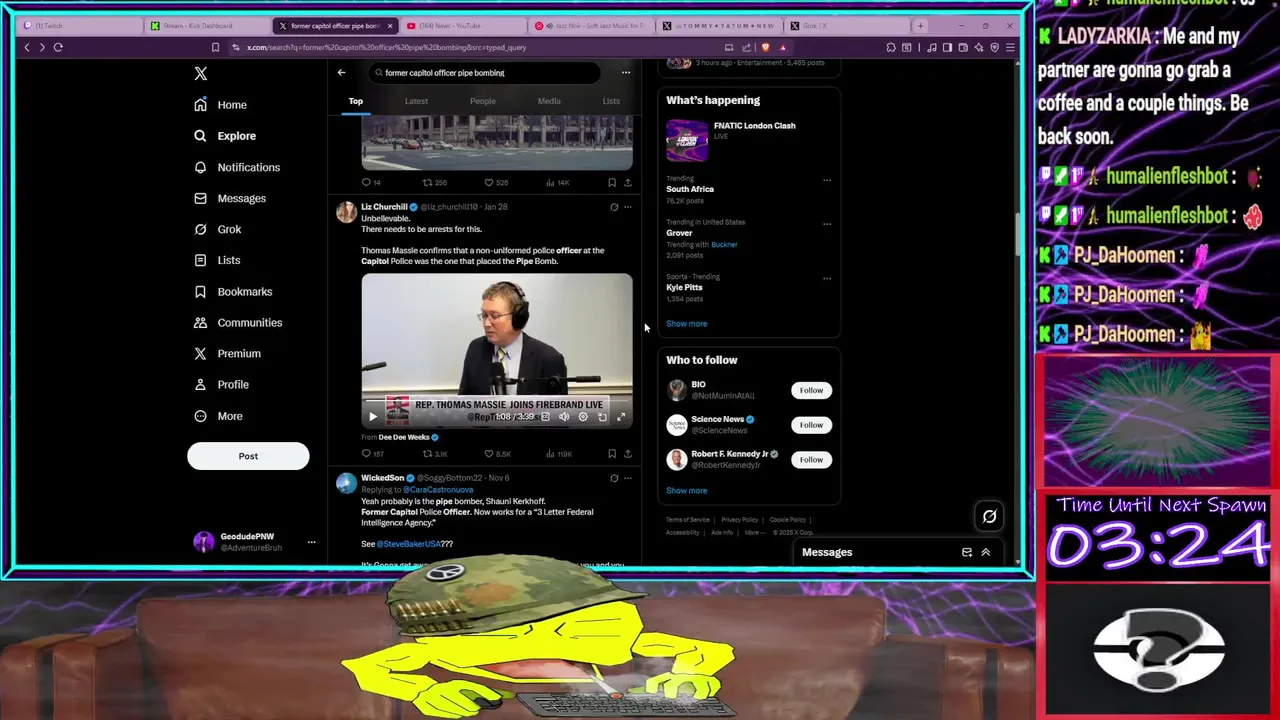Open picture-in-picture for the Massie video
This screenshot has height=720, width=1280.
tap(602, 417)
